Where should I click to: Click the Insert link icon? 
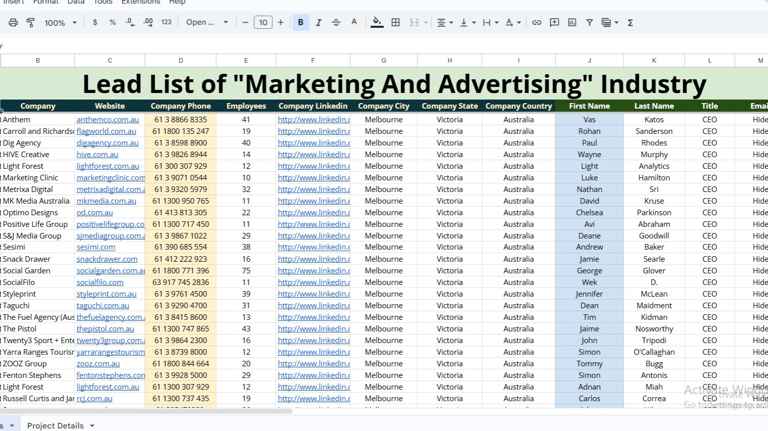tap(536, 22)
